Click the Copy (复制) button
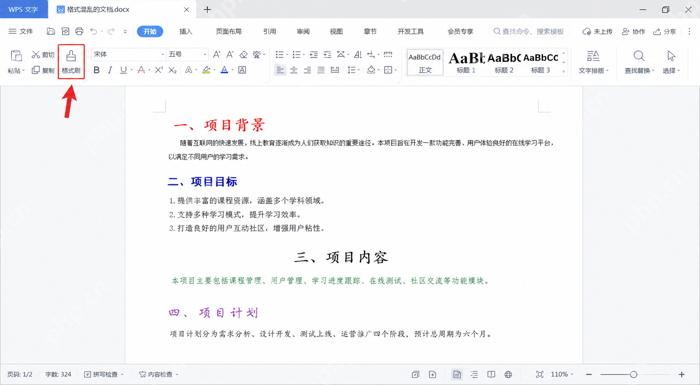This screenshot has width=700, height=385. 42,70
